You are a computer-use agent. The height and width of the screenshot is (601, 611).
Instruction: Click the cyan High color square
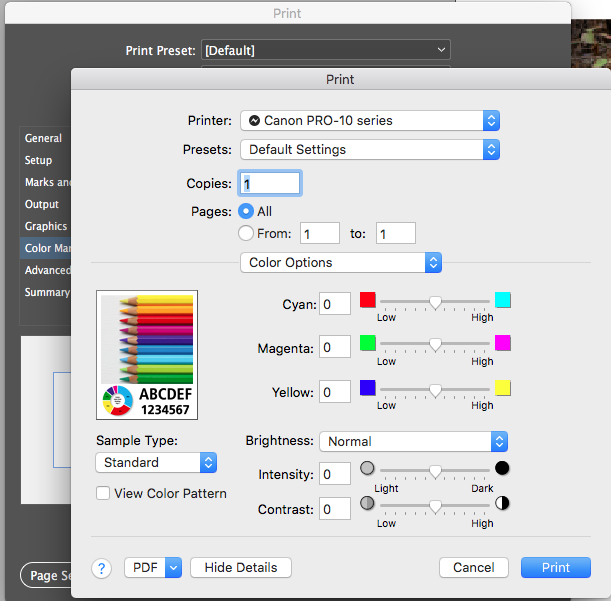[x=503, y=300]
